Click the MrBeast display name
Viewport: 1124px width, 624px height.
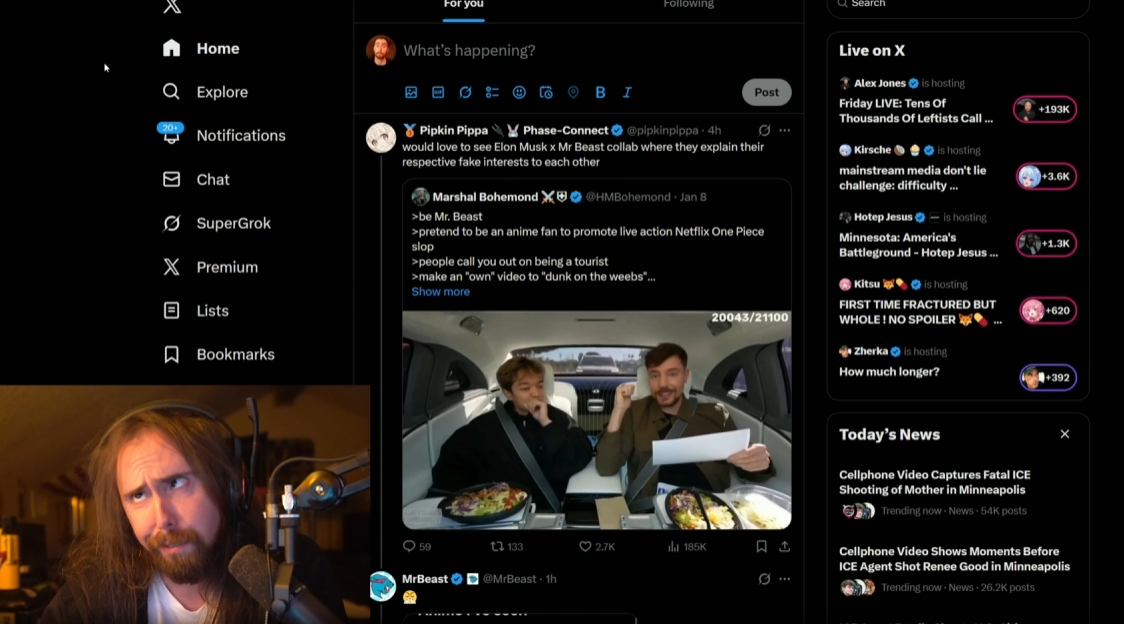tap(424, 579)
